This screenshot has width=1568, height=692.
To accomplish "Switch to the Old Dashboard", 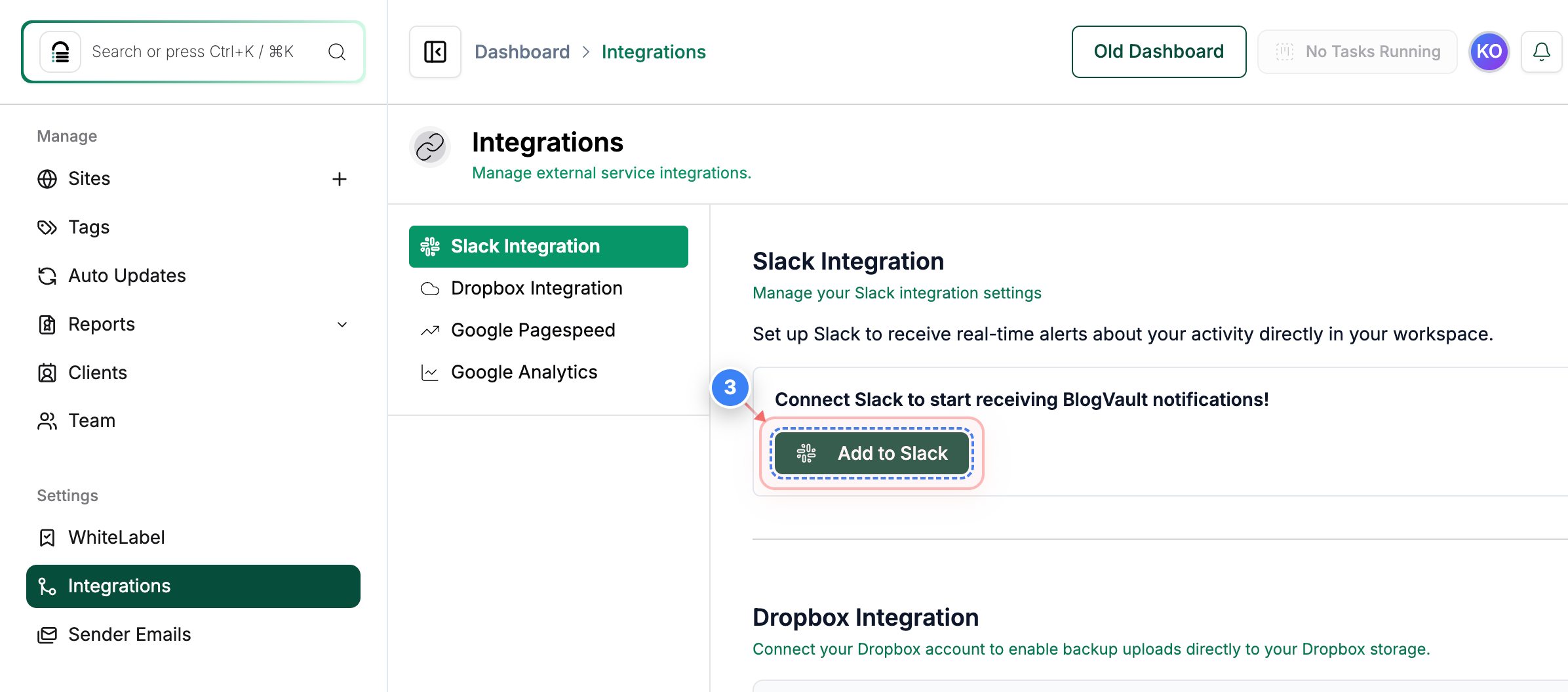I will (1158, 51).
